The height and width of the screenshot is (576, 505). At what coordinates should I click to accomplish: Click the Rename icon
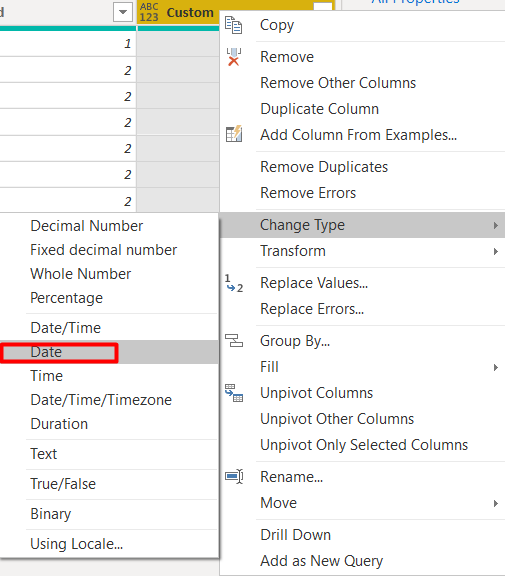pos(234,476)
